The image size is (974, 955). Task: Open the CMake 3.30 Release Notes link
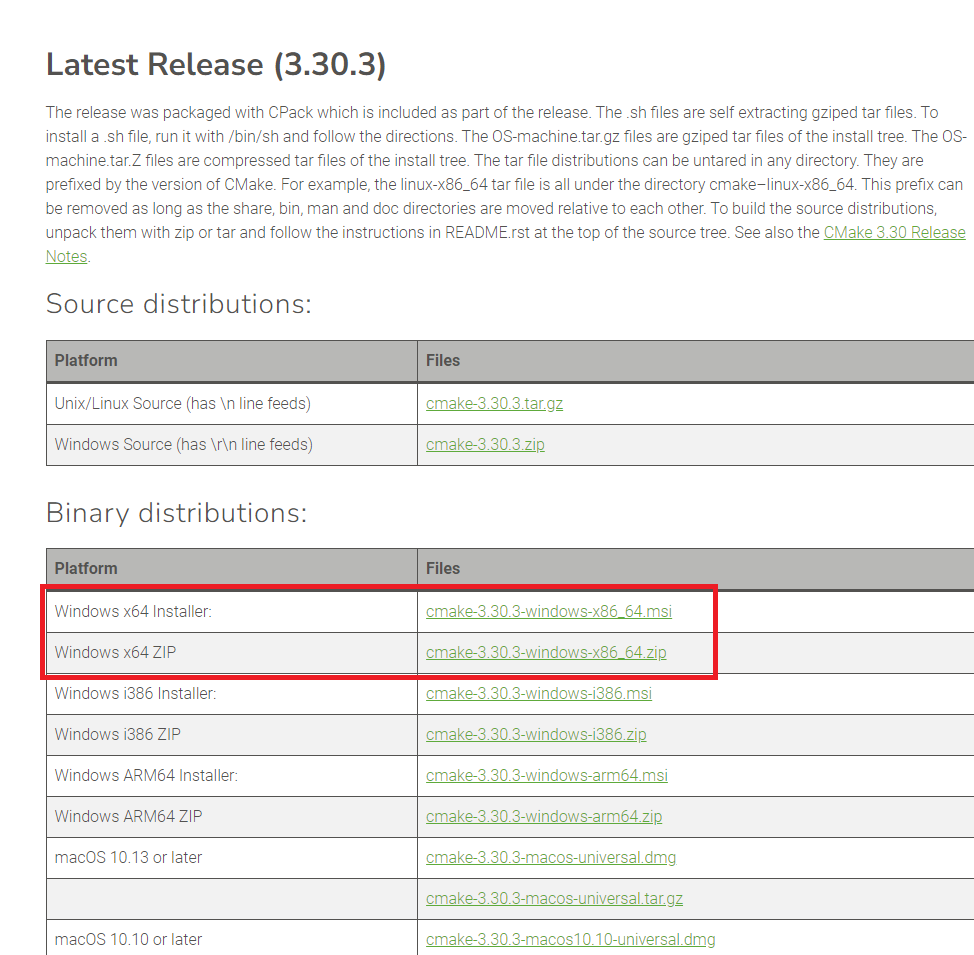[894, 232]
